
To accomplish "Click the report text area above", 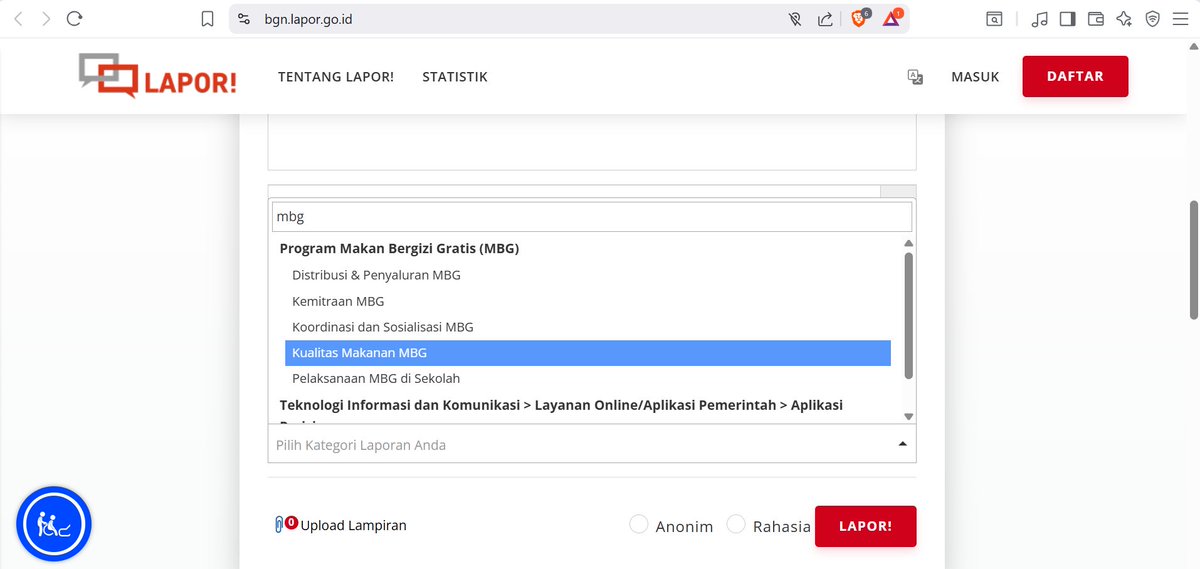I will tap(592, 141).
